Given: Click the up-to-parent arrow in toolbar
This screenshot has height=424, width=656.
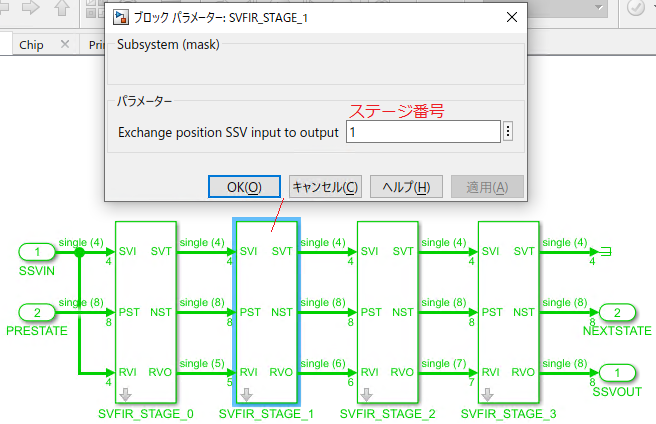Looking at the screenshot, I should click(62, 7).
